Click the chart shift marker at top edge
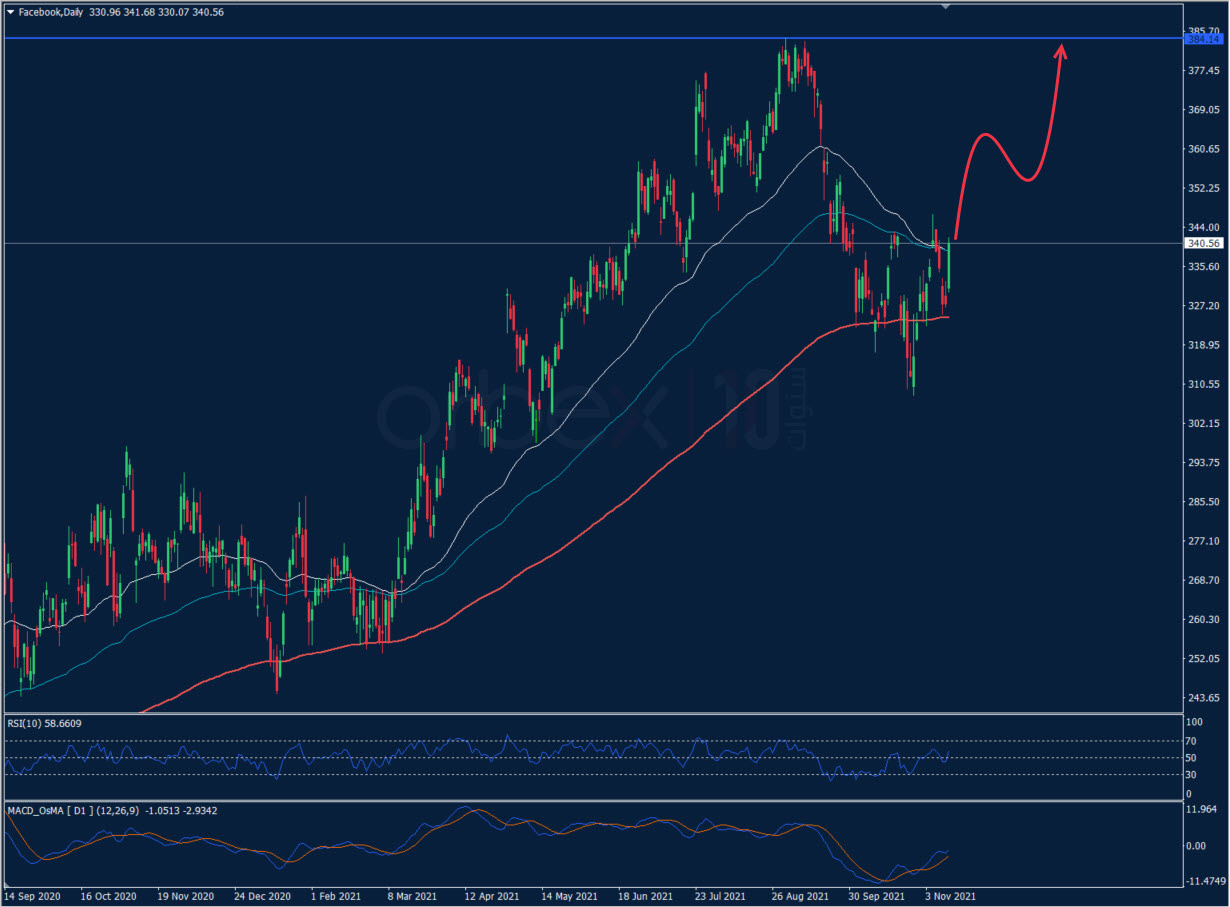 [947, 6]
